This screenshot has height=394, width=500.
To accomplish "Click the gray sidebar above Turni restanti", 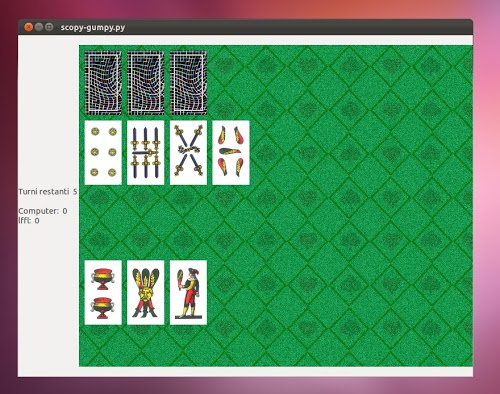I will pyautogui.click(x=48, y=110).
